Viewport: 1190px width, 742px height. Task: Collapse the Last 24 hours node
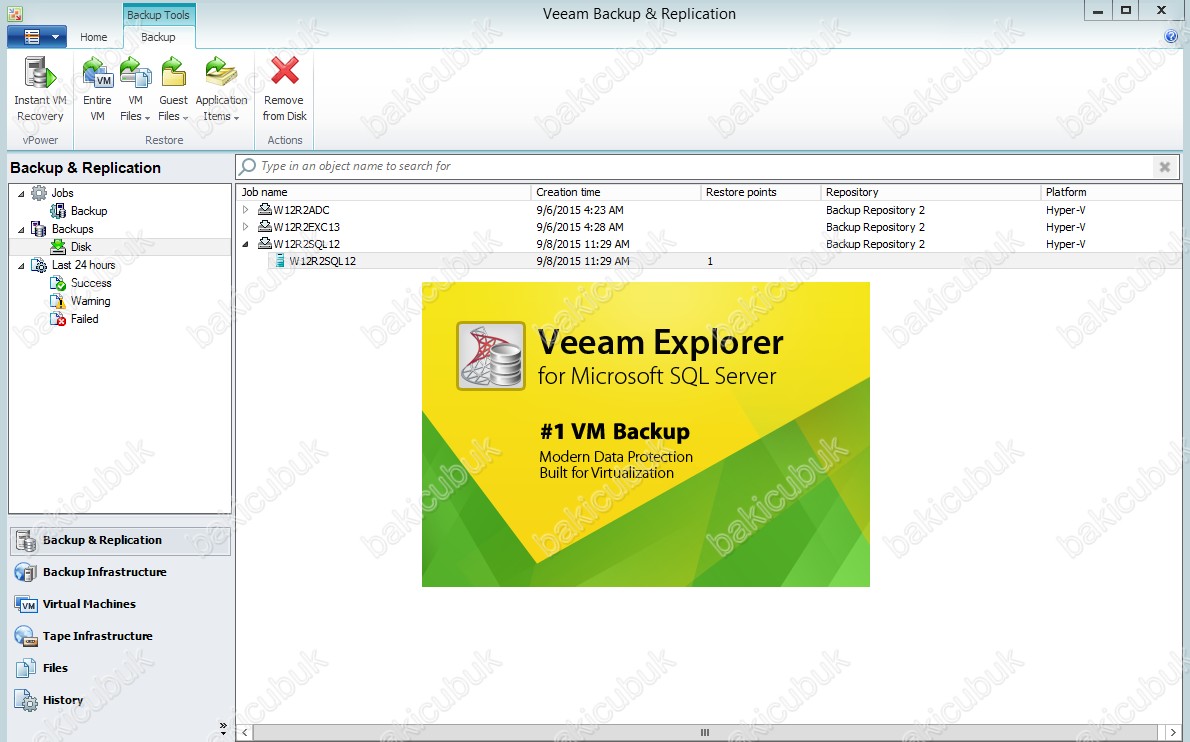(21, 266)
